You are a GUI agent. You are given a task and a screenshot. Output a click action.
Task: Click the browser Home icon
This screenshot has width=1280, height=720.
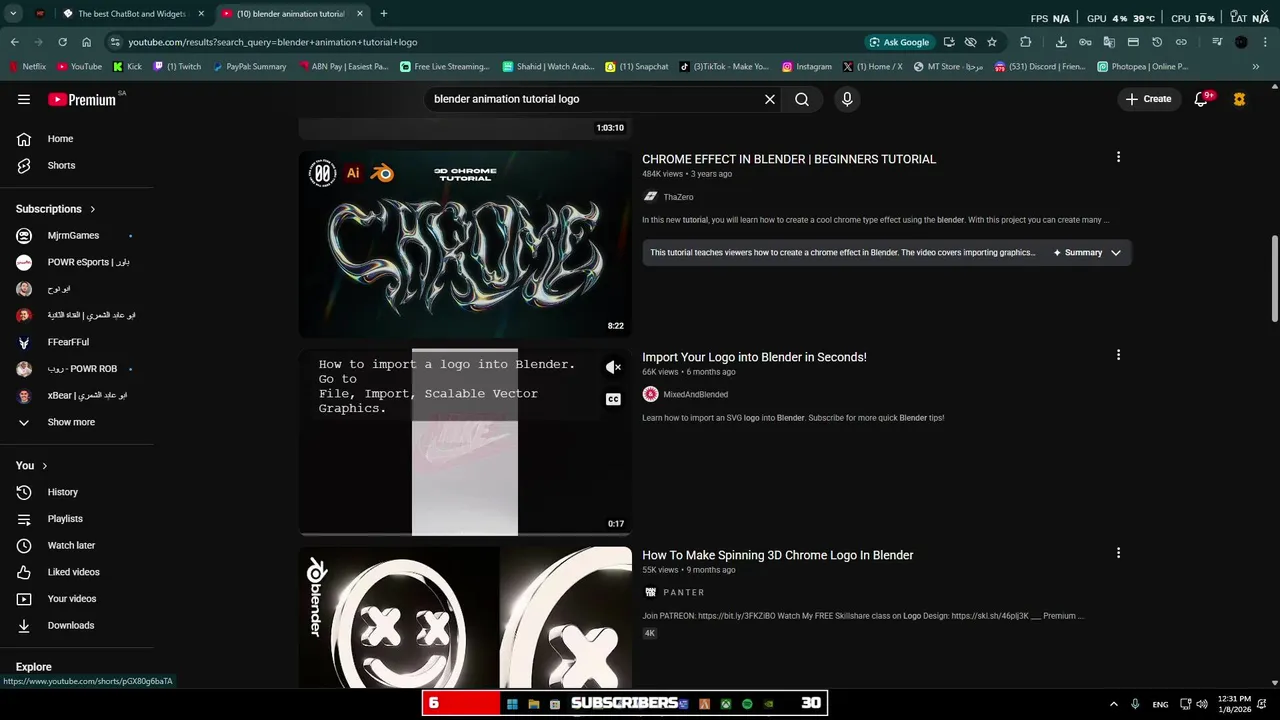pos(86,42)
